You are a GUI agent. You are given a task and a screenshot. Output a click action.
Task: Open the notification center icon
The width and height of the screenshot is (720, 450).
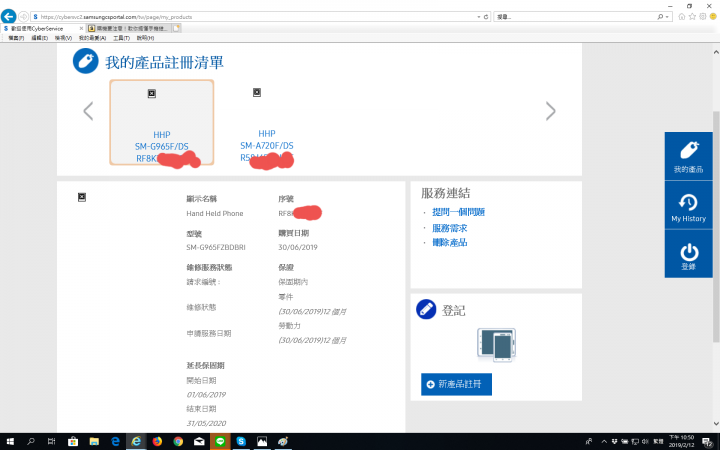click(x=708, y=442)
